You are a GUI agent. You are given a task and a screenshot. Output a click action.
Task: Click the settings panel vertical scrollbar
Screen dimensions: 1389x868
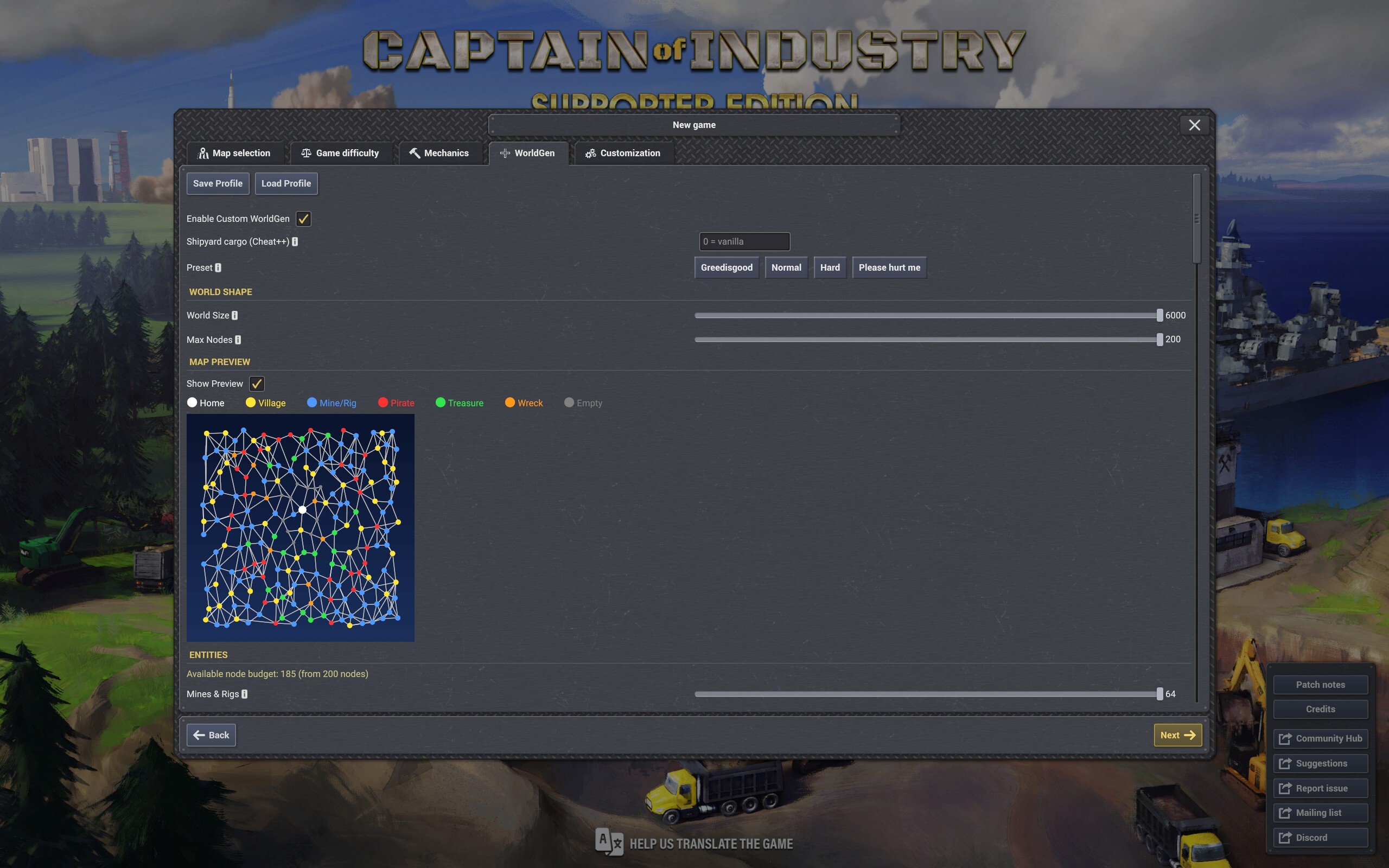coord(1197,219)
